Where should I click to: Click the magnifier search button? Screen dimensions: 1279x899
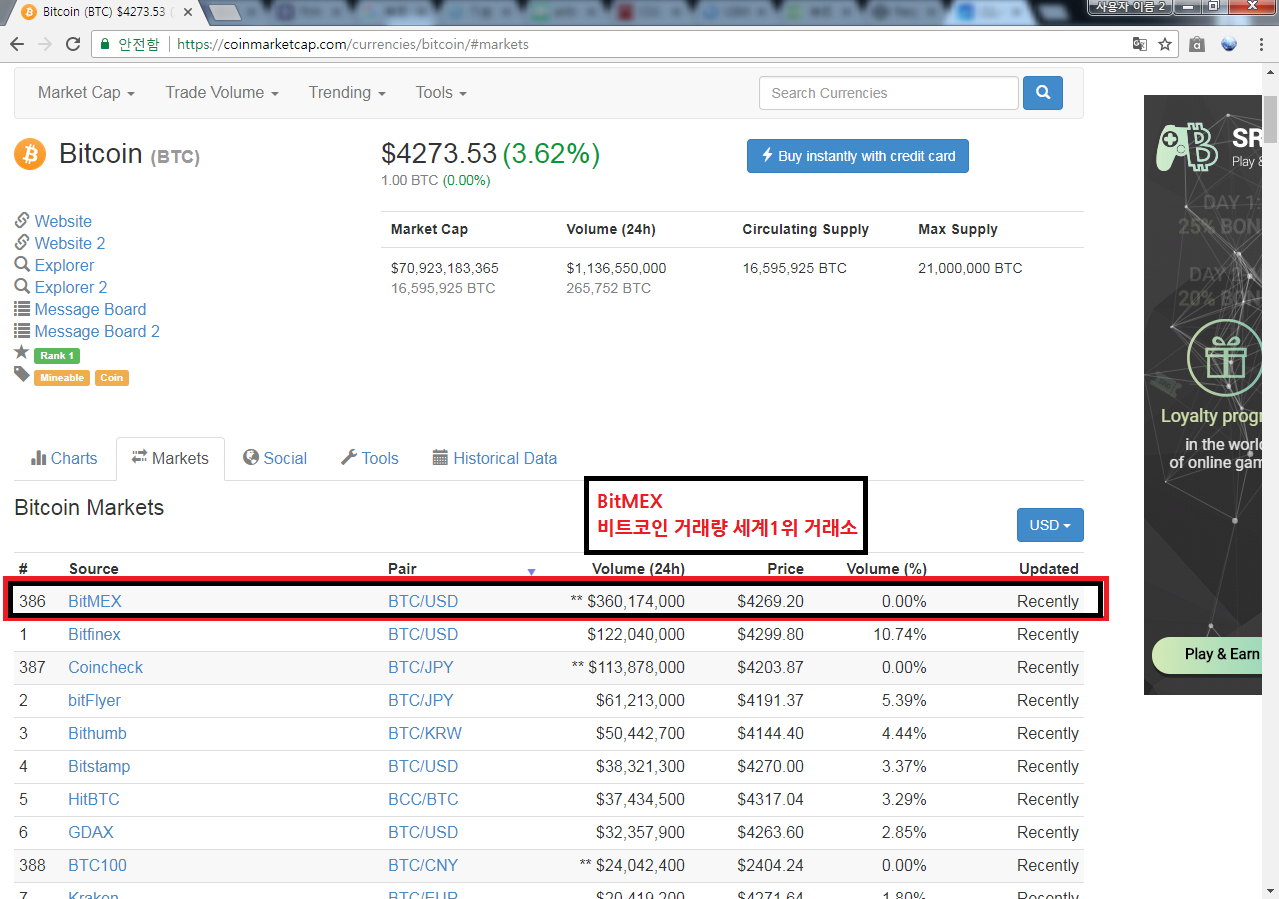click(1043, 93)
